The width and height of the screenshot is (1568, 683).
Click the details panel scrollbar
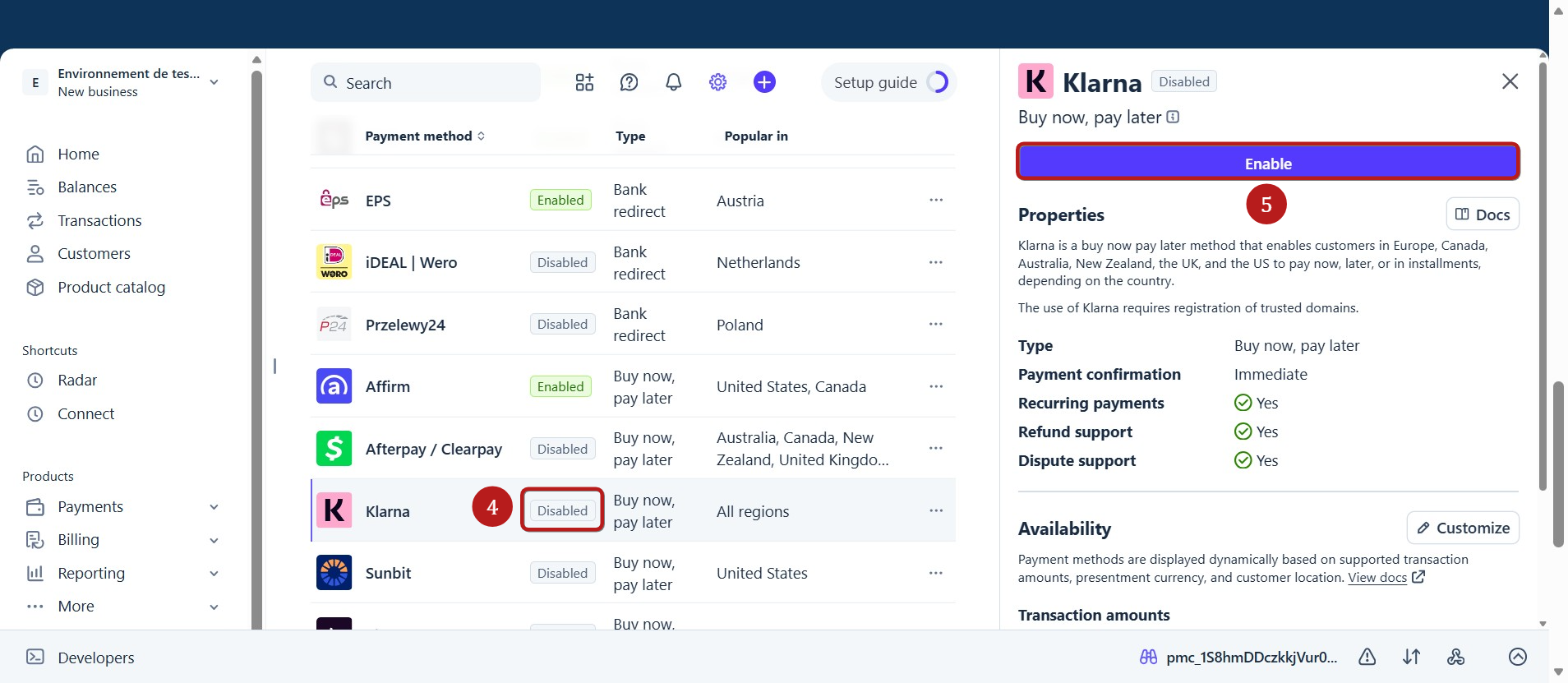point(1543,276)
